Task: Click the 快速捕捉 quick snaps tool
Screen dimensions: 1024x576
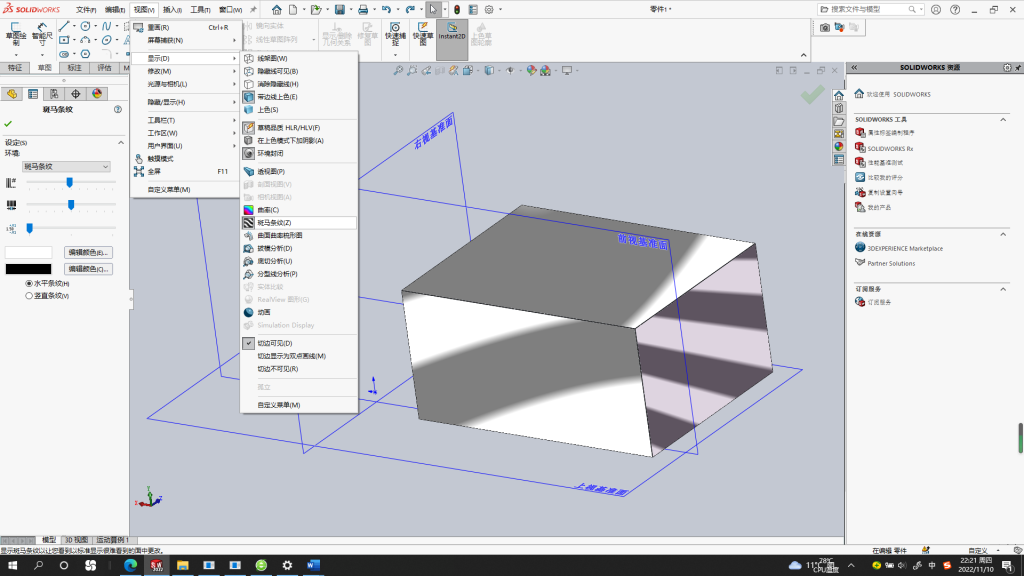Action: [x=395, y=34]
